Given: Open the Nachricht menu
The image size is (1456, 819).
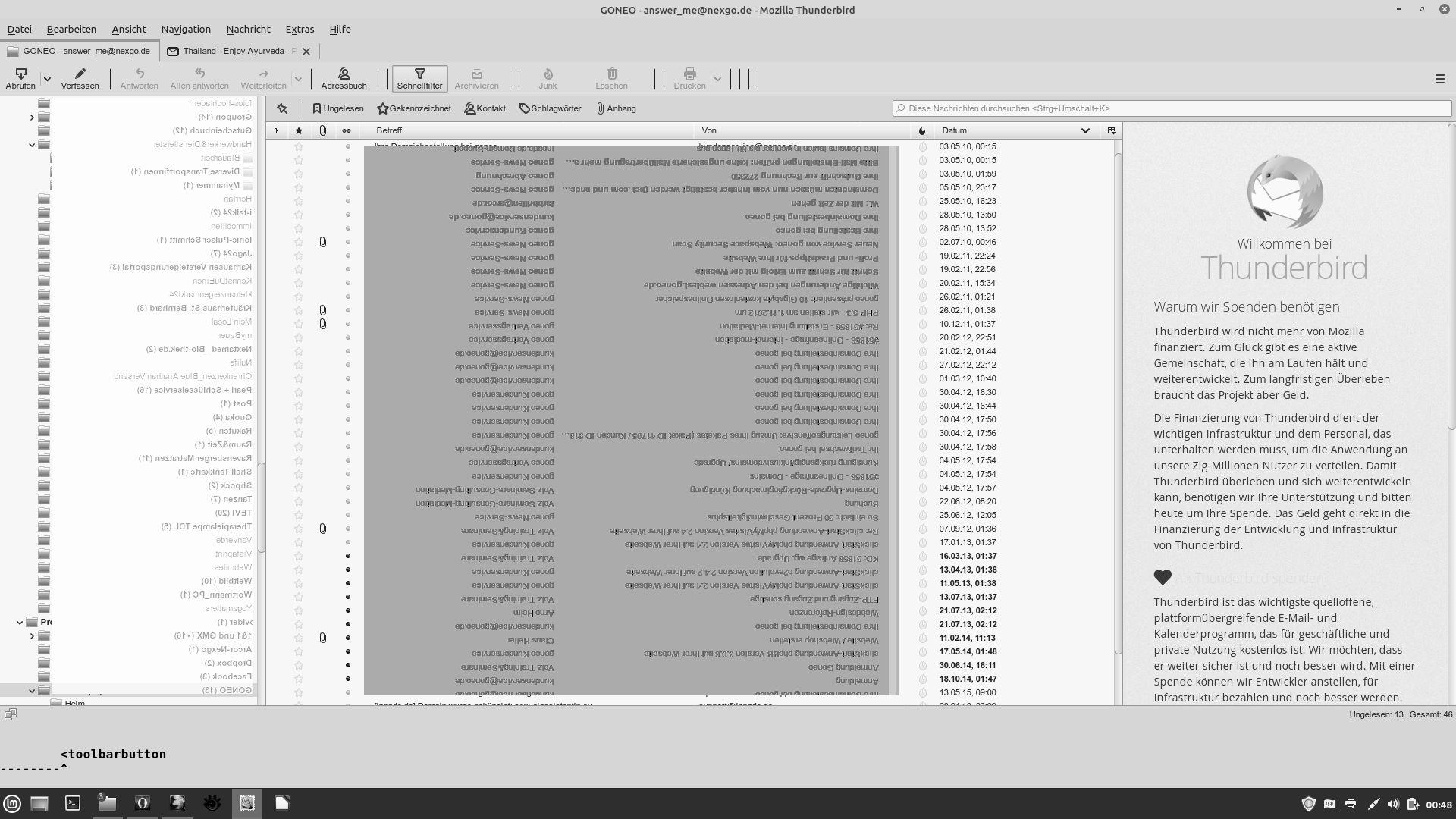Looking at the screenshot, I should click(x=248, y=29).
